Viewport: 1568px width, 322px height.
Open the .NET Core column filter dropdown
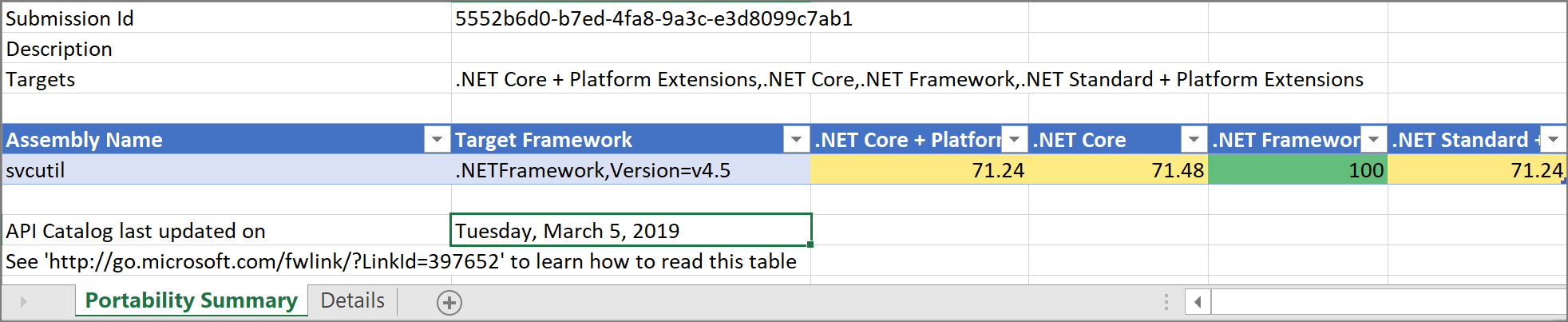point(1194,140)
